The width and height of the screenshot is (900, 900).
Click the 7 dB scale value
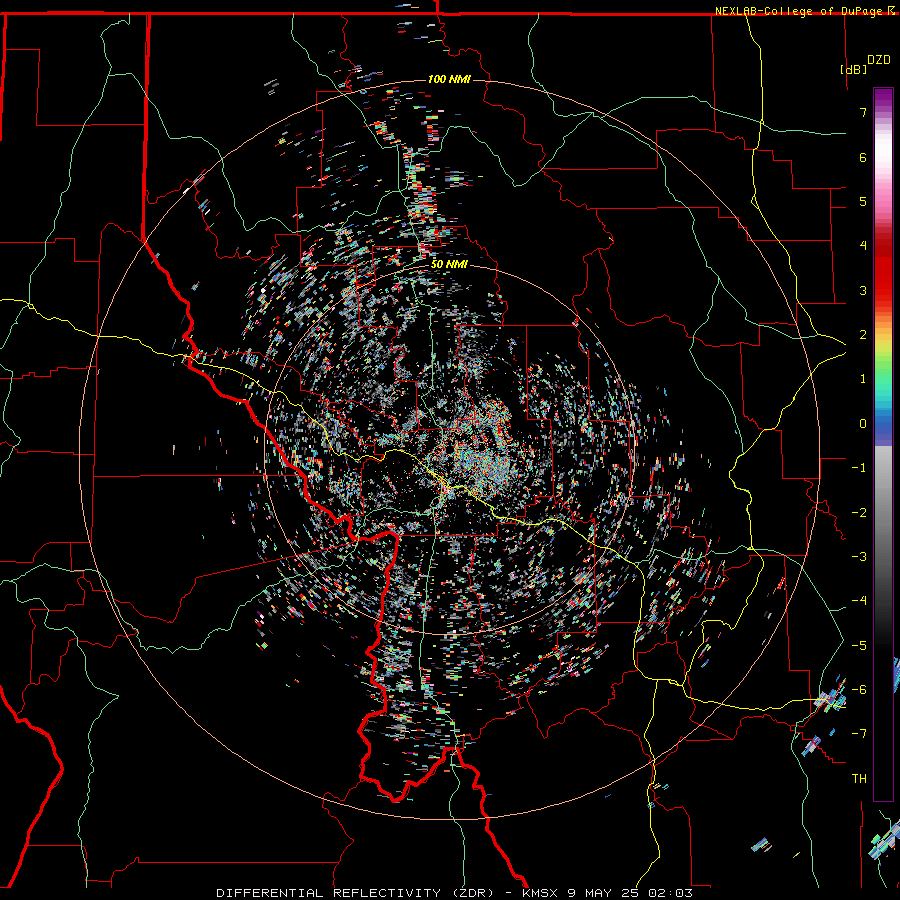[863, 112]
